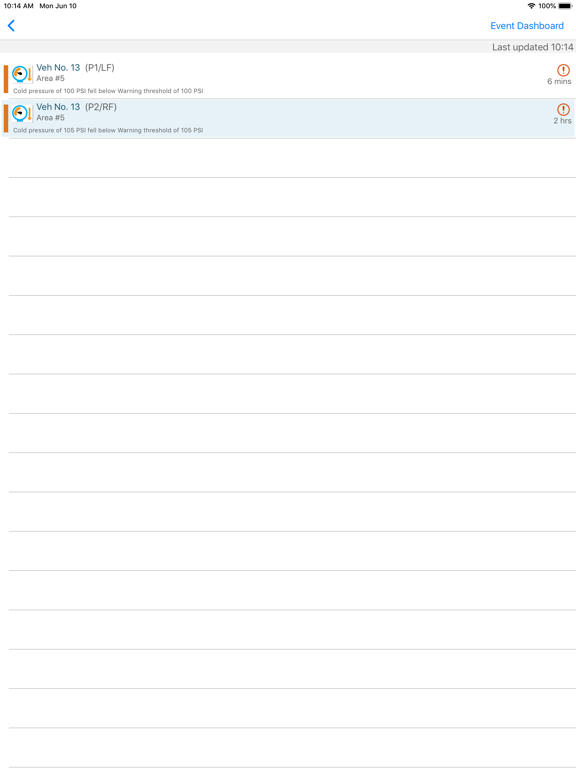The image size is (576, 768).
Task: Tap the battery icon in status bar
Action: 565,6
